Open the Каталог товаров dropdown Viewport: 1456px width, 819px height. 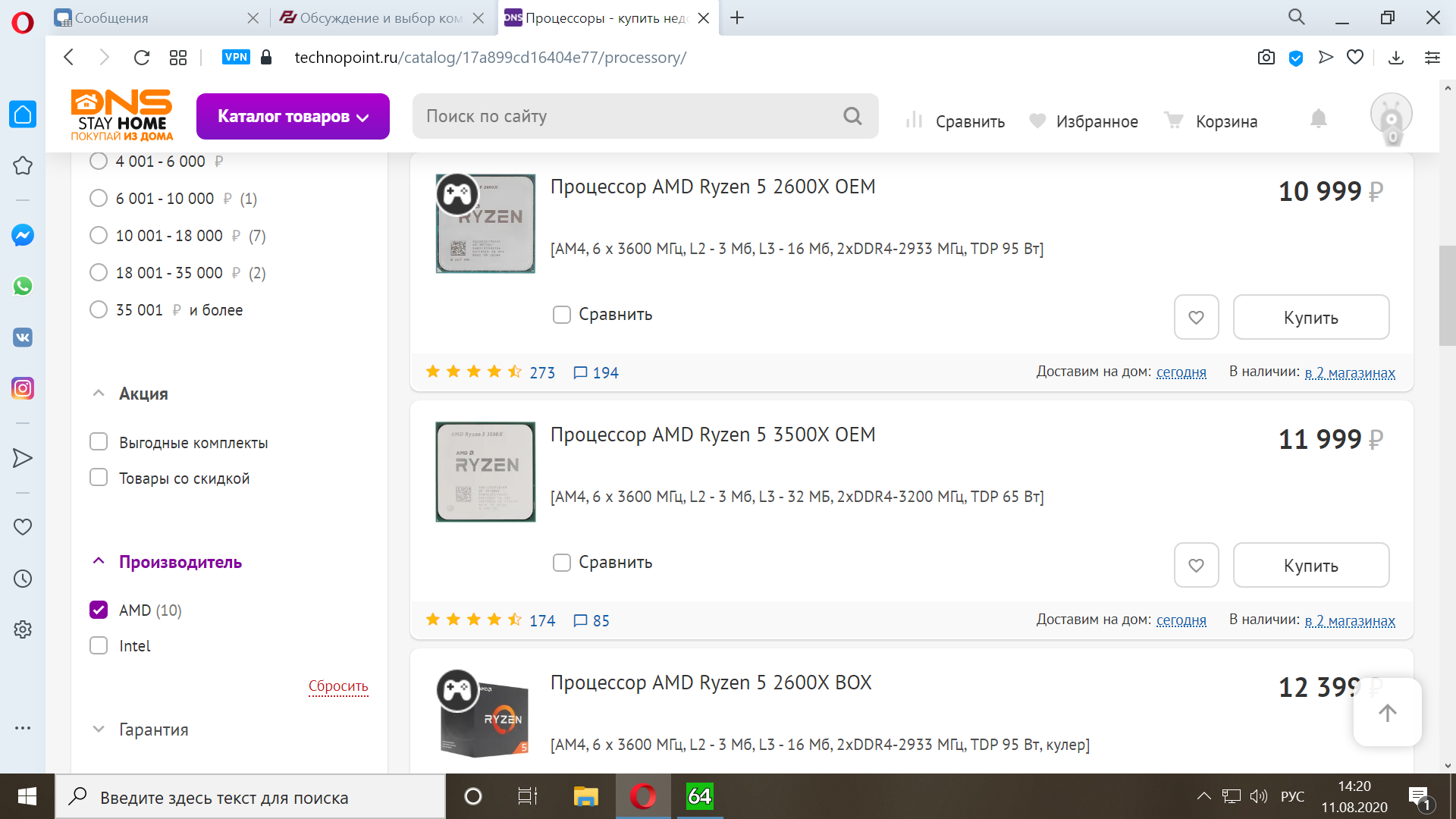293,116
